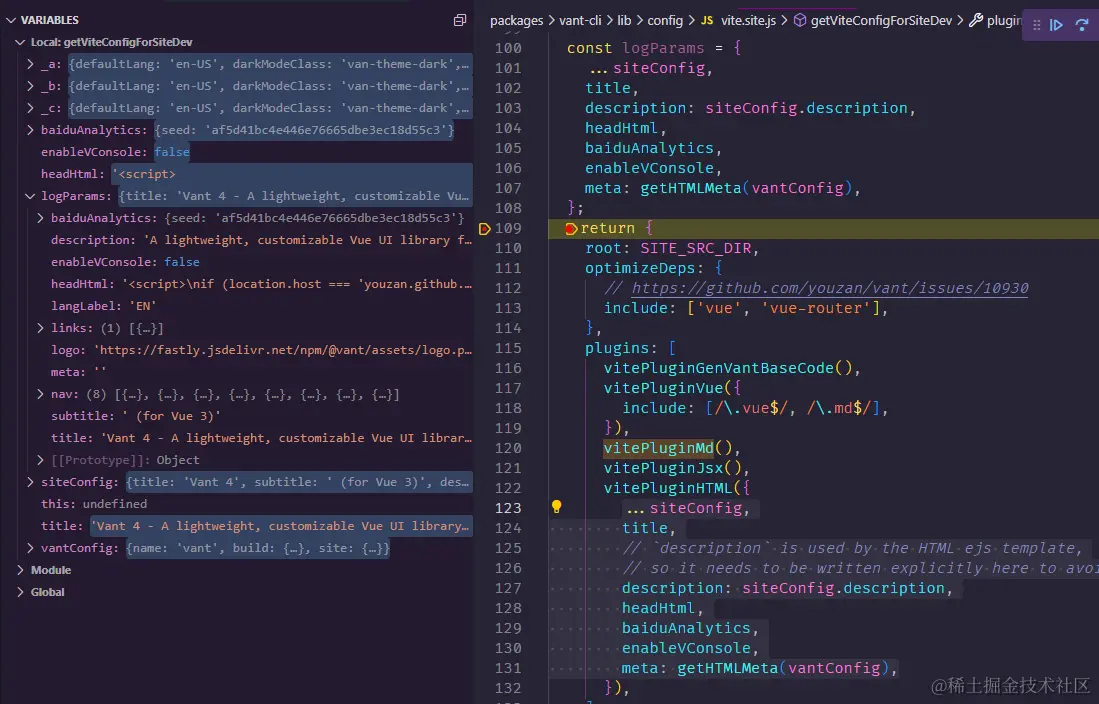Viewport: 1099px width, 704px height.
Task: Click the debug Continue button
Action: pyautogui.click(x=1056, y=25)
